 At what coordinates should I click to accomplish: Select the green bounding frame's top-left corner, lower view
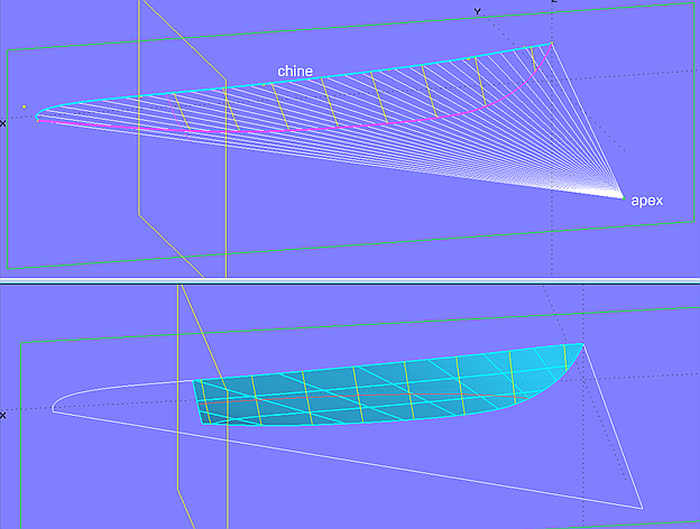tap(21, 343)
